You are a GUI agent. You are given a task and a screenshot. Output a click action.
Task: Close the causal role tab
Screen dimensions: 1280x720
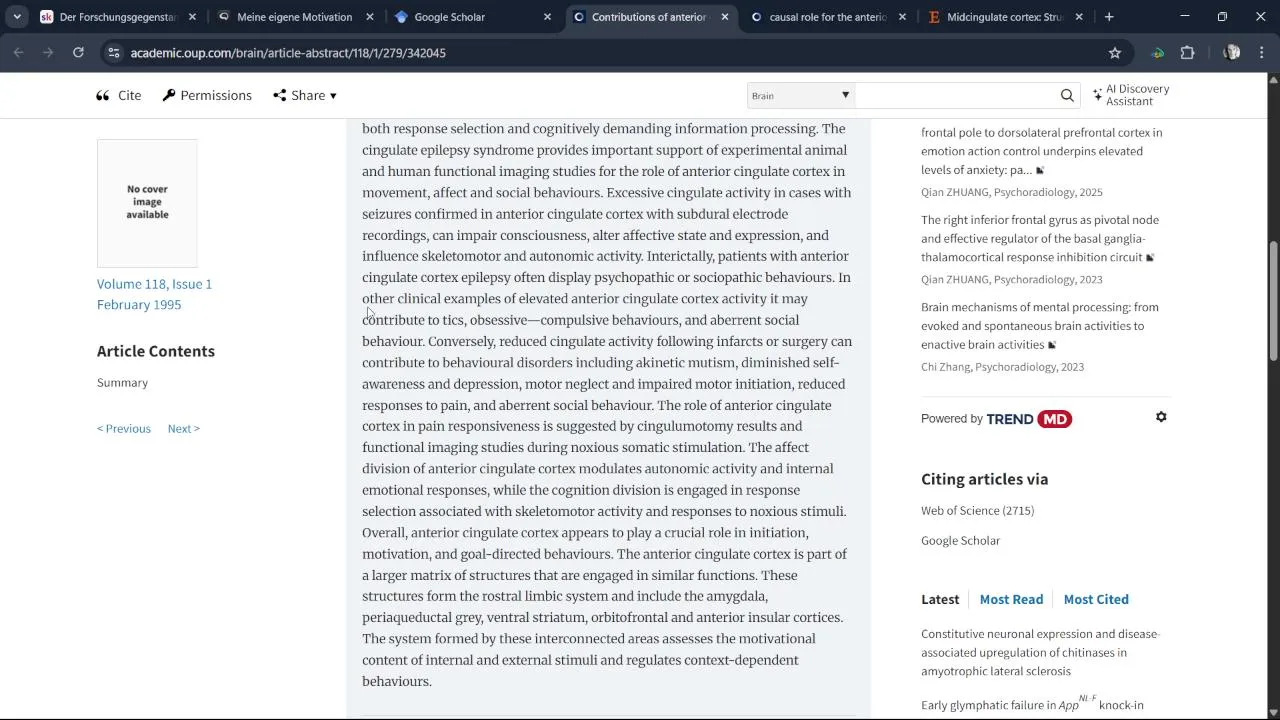tap(903, 17)
